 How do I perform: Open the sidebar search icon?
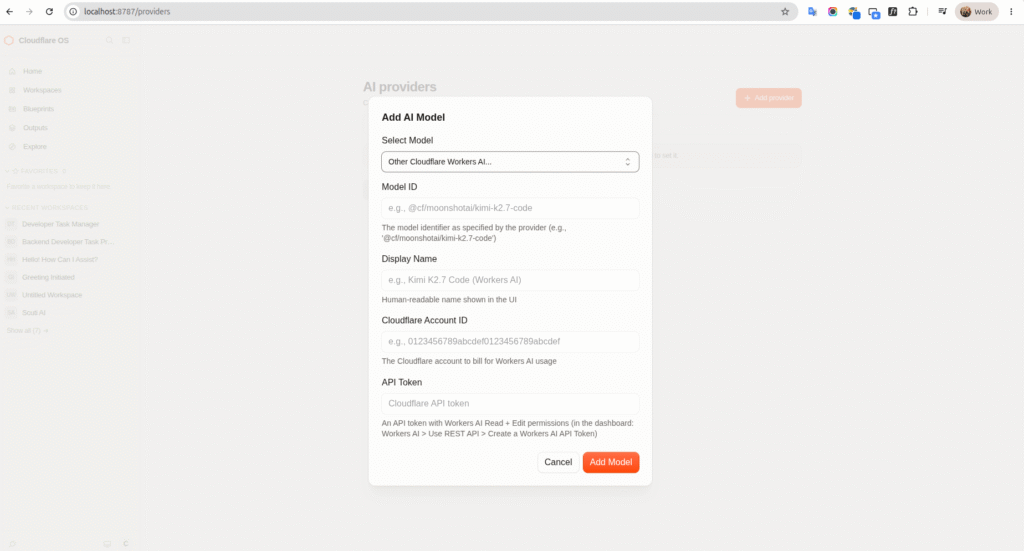pos(110,40)
